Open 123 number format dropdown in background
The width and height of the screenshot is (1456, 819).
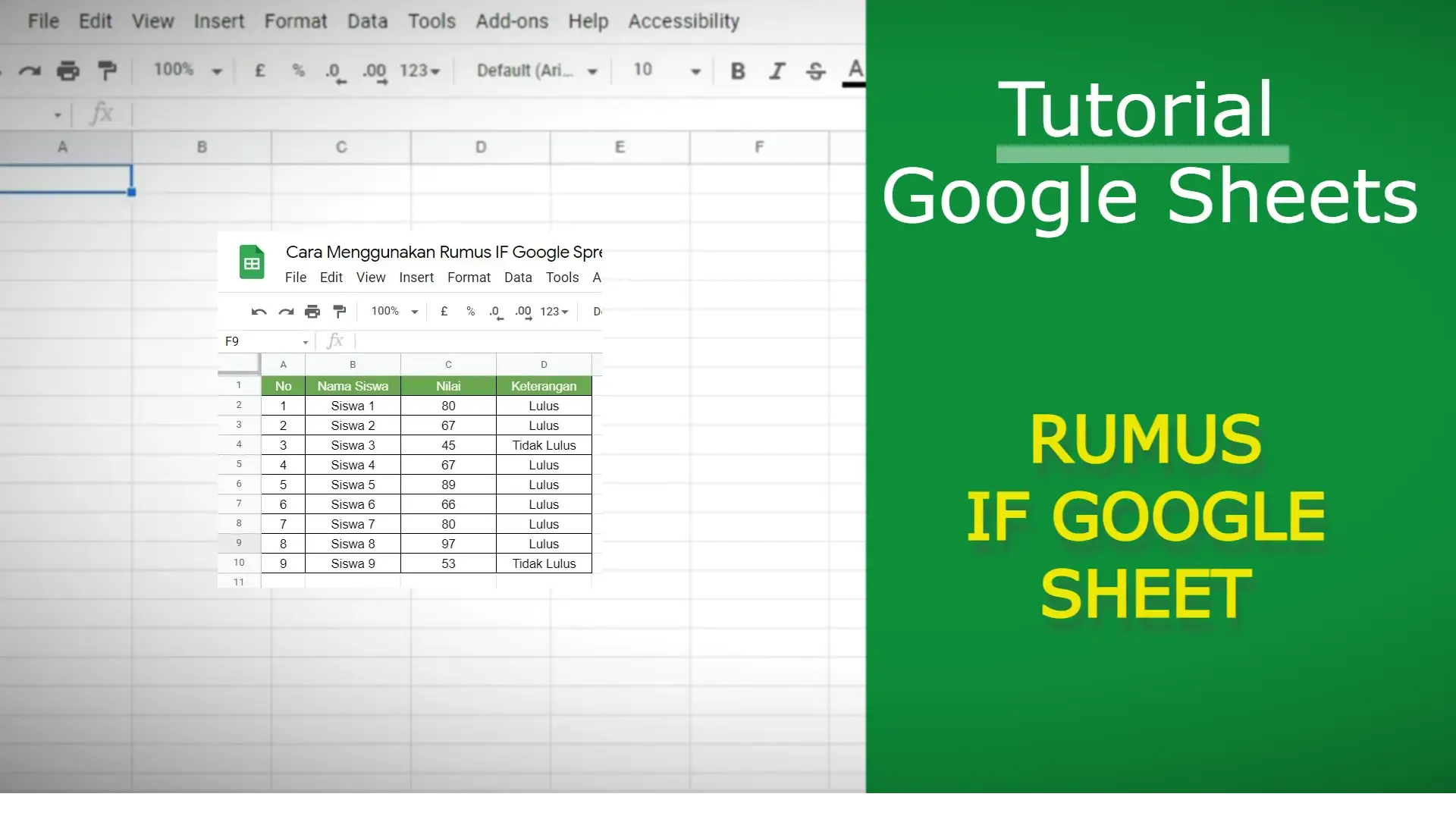tap(419, 71)
